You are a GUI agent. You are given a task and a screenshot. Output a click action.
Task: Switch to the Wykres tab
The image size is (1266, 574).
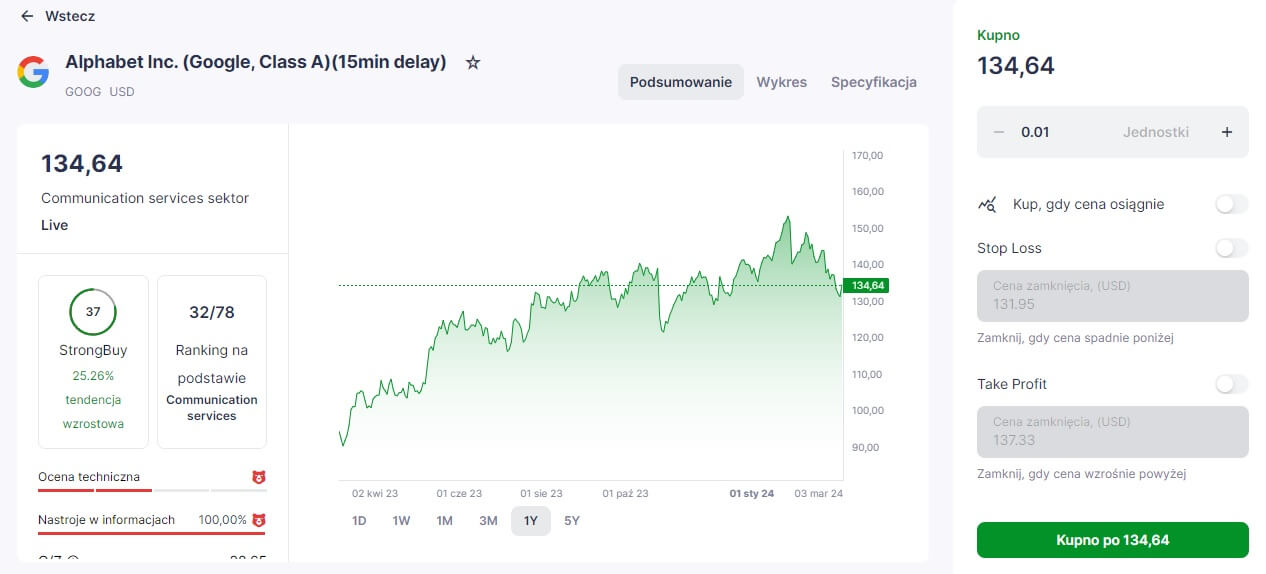point(782,82)
